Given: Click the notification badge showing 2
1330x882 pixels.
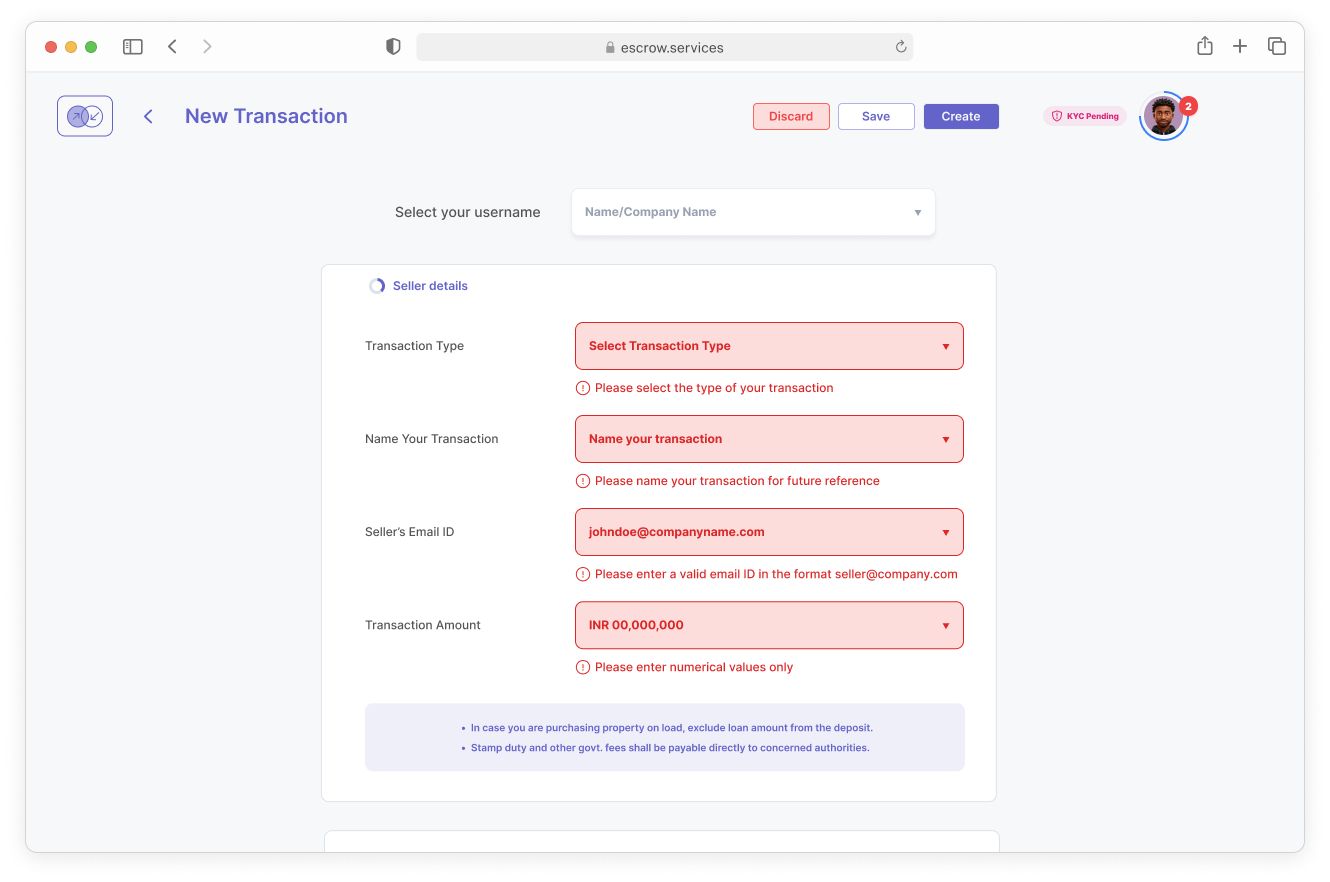Looking at the screenshot, I should (x=1189, y=106).
